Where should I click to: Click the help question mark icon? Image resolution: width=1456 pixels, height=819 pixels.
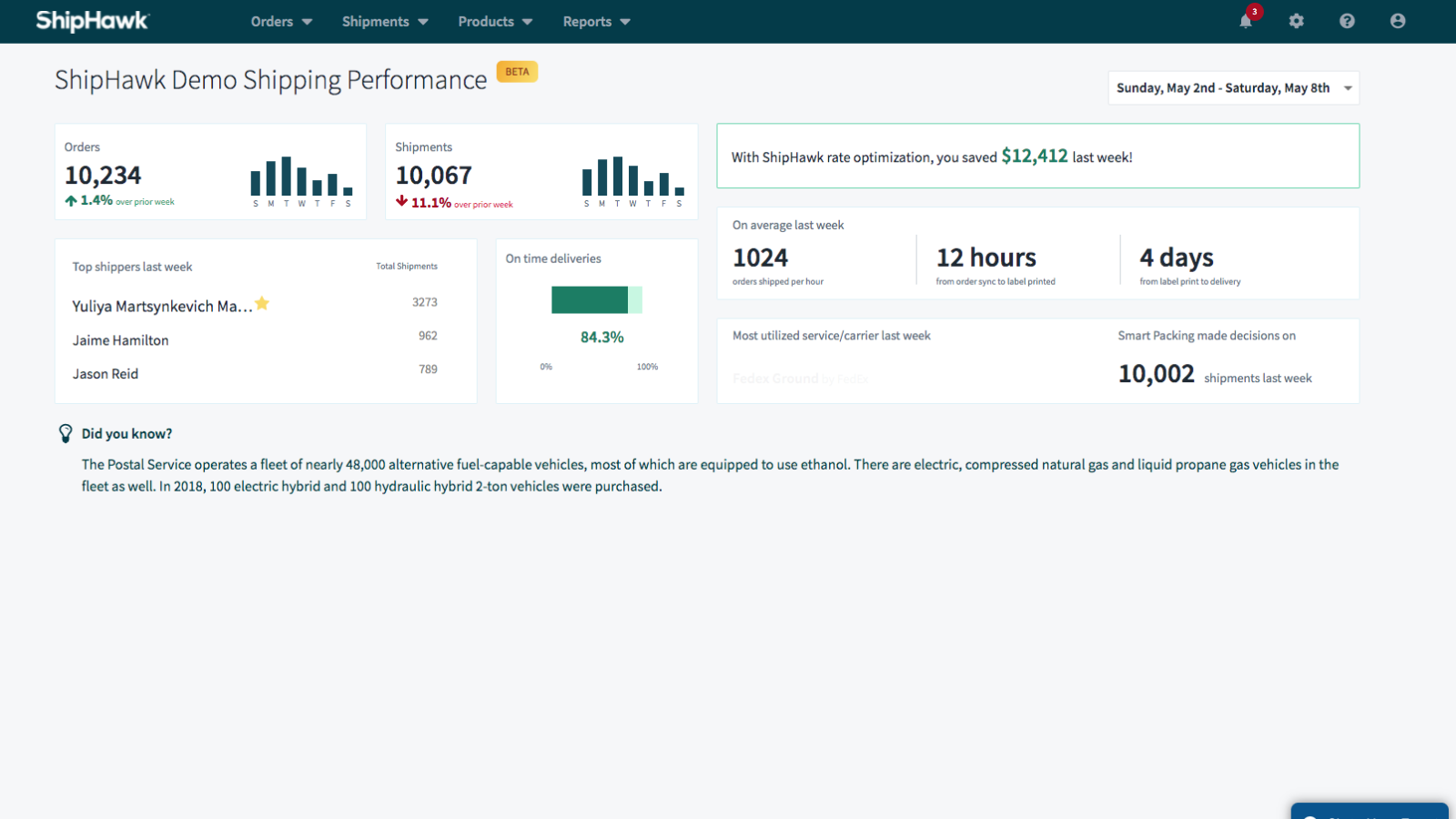tap(1348, 21)
